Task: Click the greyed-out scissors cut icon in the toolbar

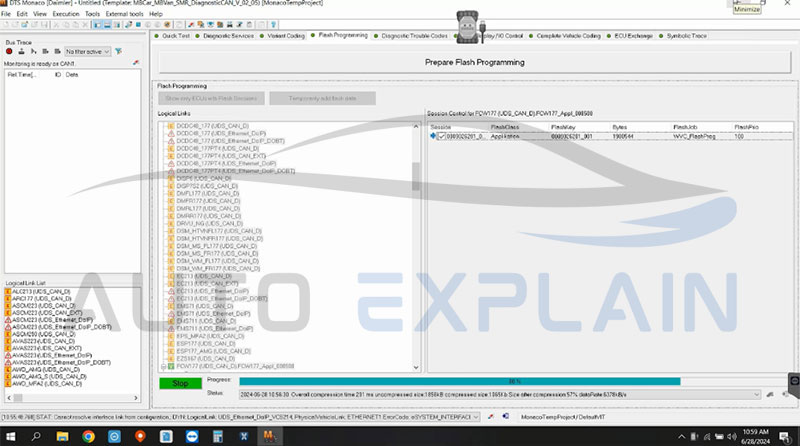Action: 56,24
